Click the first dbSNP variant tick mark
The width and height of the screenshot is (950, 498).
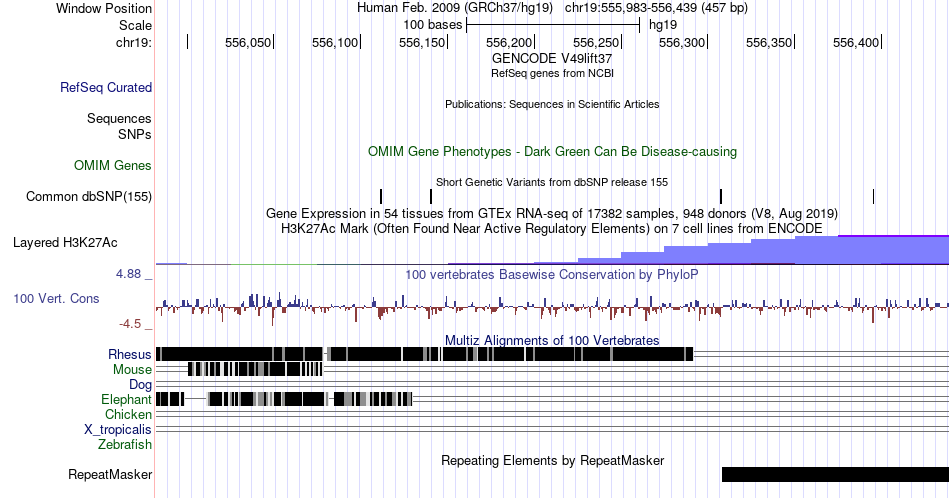point(381,196)
